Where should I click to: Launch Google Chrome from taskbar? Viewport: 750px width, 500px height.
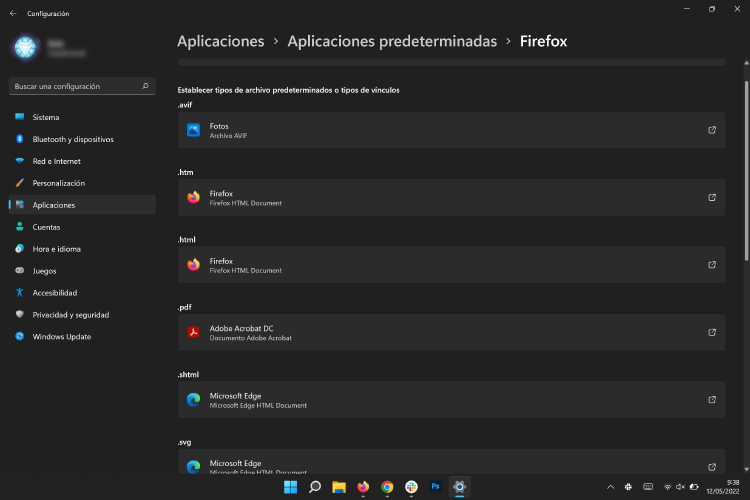point(387,487)
